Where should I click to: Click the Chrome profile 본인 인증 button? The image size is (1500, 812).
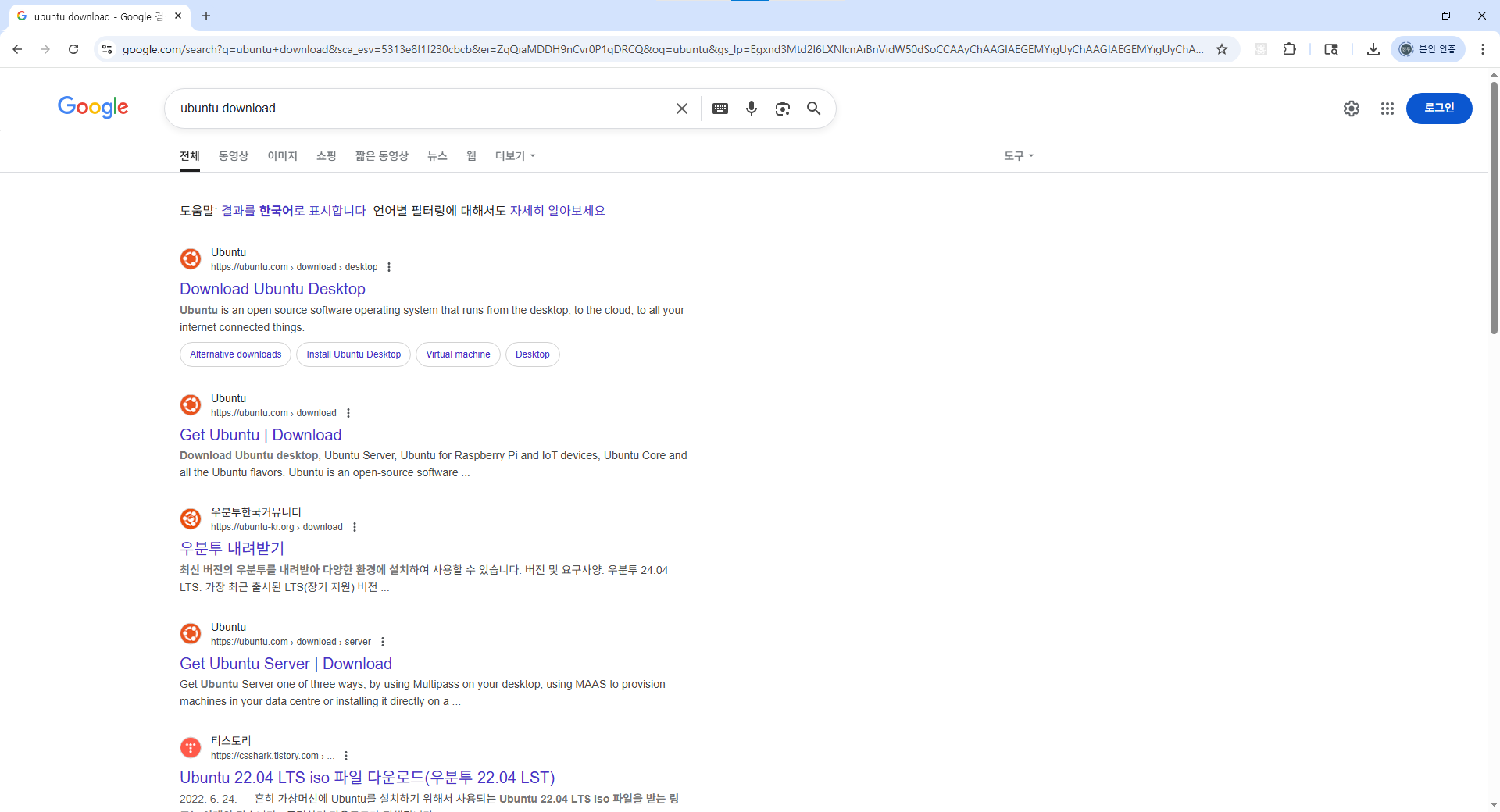coord(1428,49)
